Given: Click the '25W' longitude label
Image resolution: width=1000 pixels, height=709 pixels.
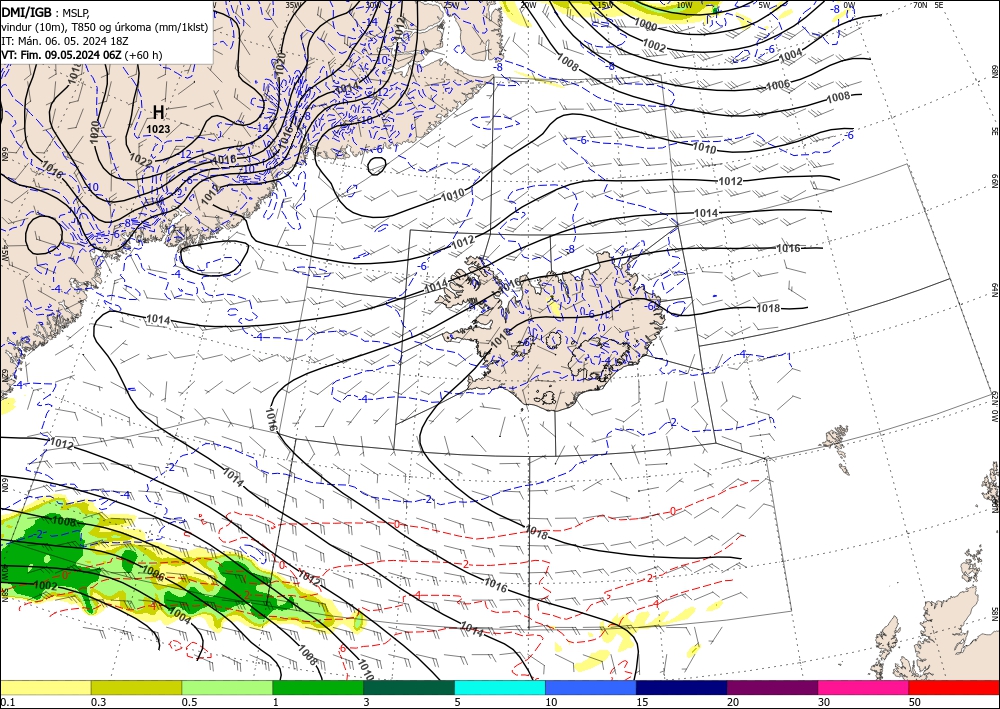Looking at the screenshot, I should [451, 5].
